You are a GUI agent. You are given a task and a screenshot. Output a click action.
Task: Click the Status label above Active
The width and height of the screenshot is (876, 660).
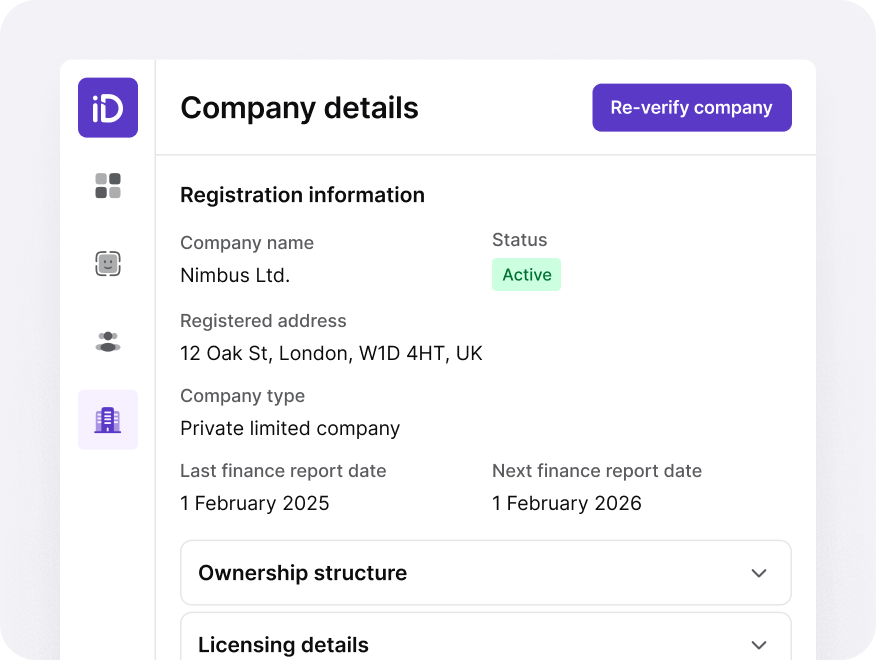pos(519,240)
